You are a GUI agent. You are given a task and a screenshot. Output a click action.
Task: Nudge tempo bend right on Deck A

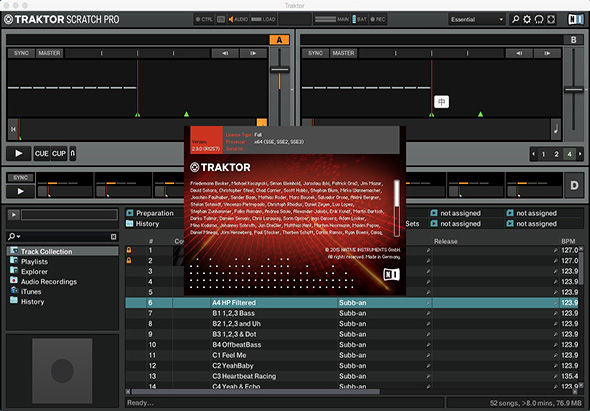[253, 53]
